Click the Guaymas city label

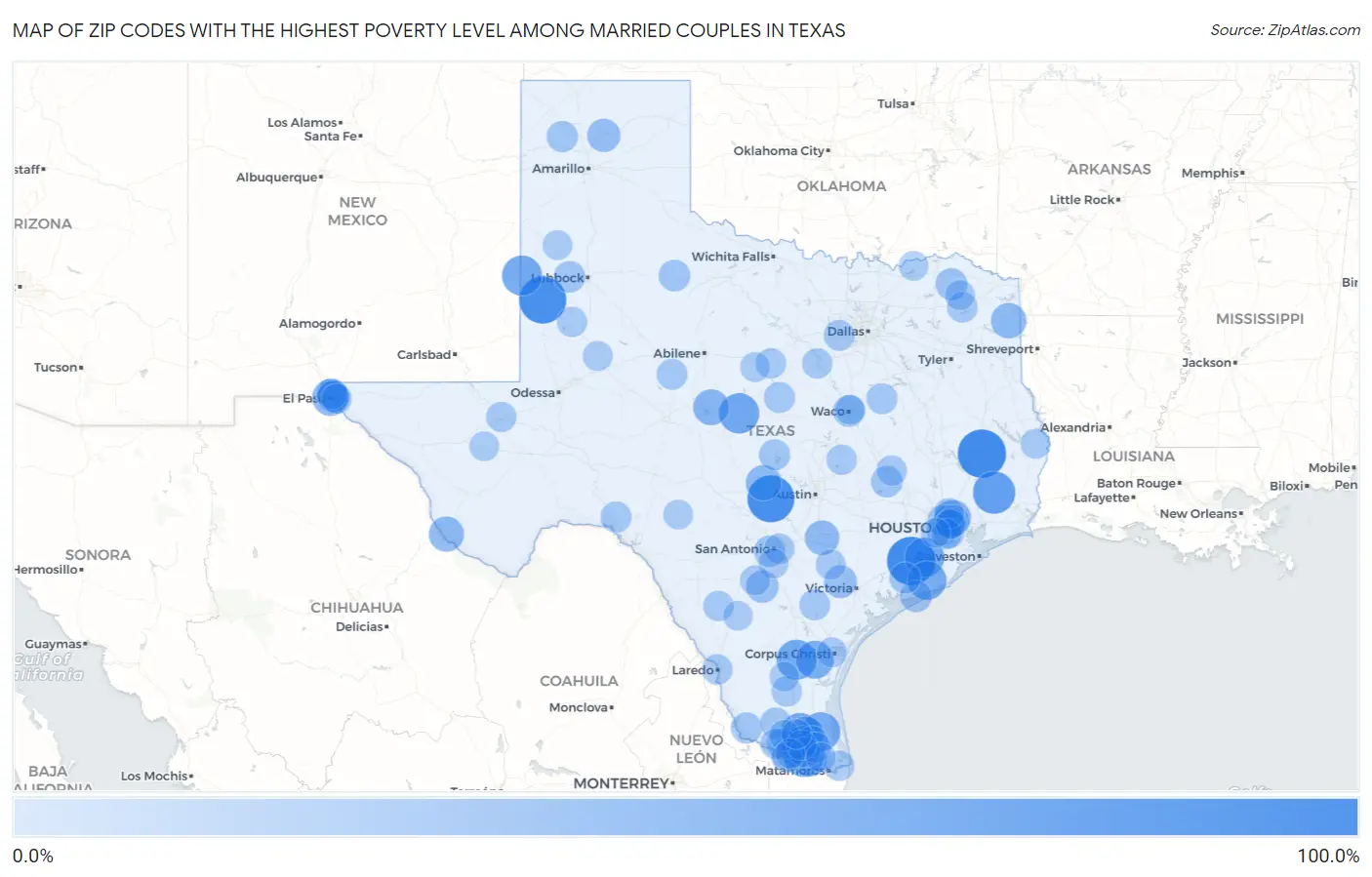(54, 645)
